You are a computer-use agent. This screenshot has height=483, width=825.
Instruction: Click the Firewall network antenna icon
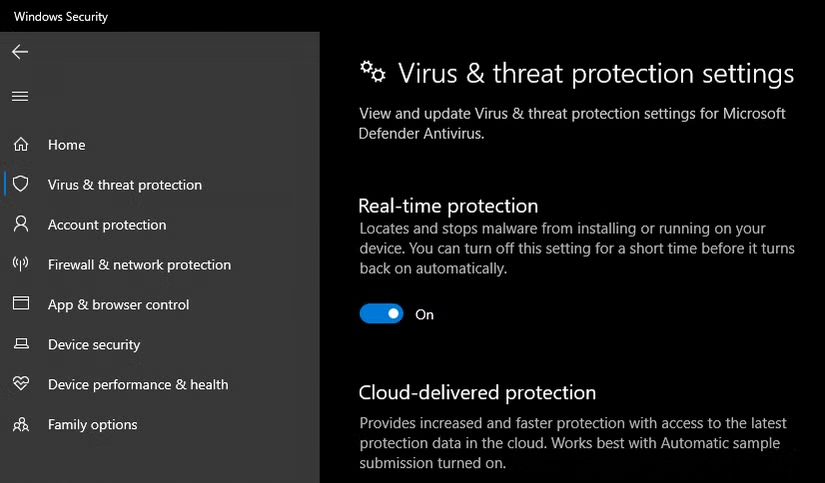[20, 265]
